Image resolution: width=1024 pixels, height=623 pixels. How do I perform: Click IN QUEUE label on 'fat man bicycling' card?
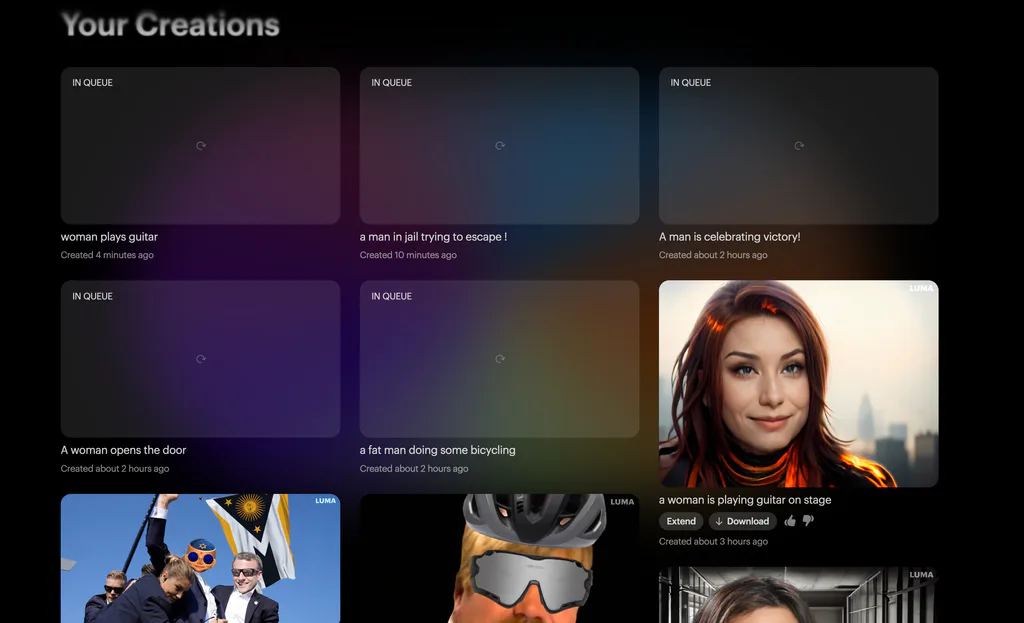[391, 296]
